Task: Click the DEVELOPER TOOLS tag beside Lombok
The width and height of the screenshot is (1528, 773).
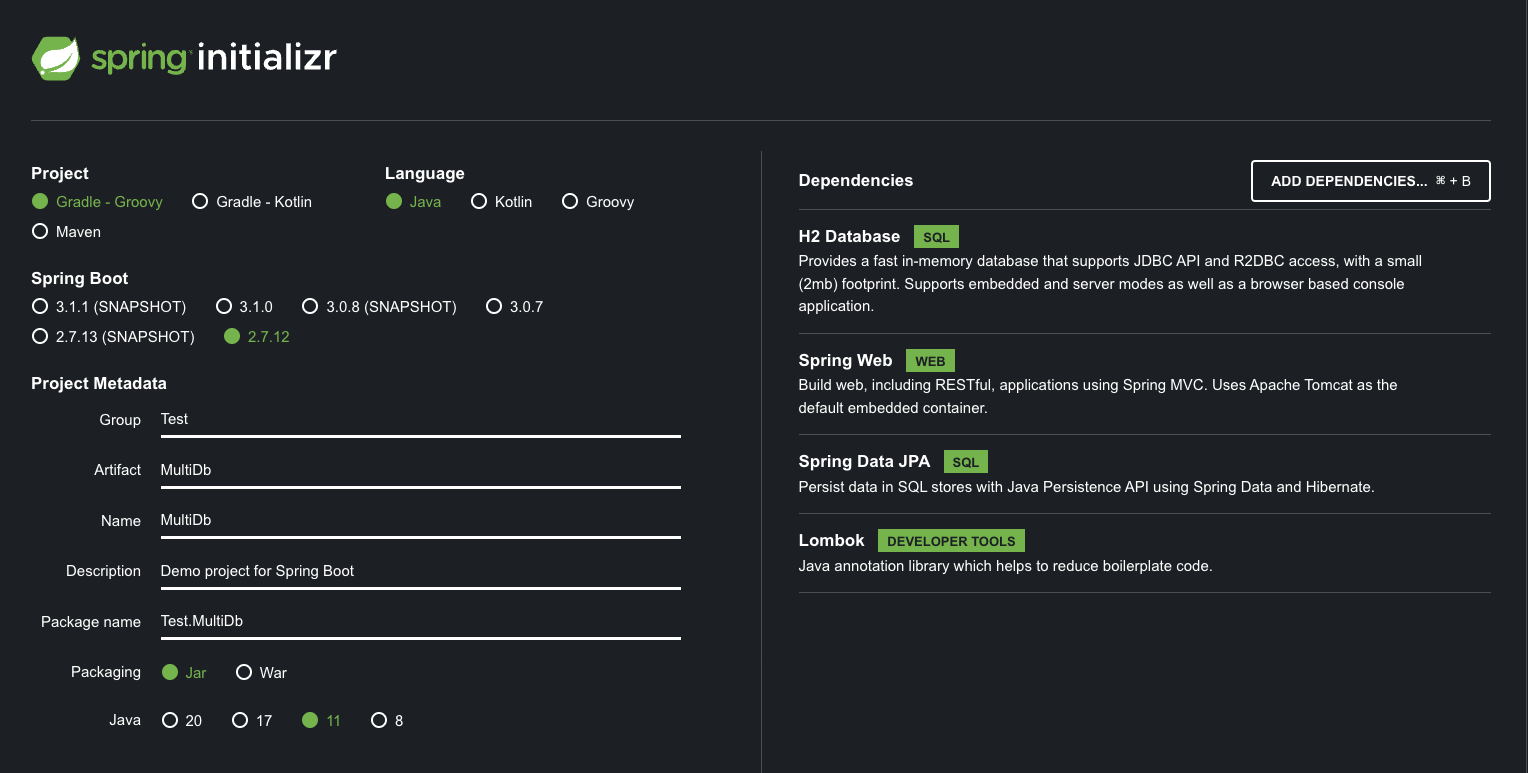Action: point(951,541)
